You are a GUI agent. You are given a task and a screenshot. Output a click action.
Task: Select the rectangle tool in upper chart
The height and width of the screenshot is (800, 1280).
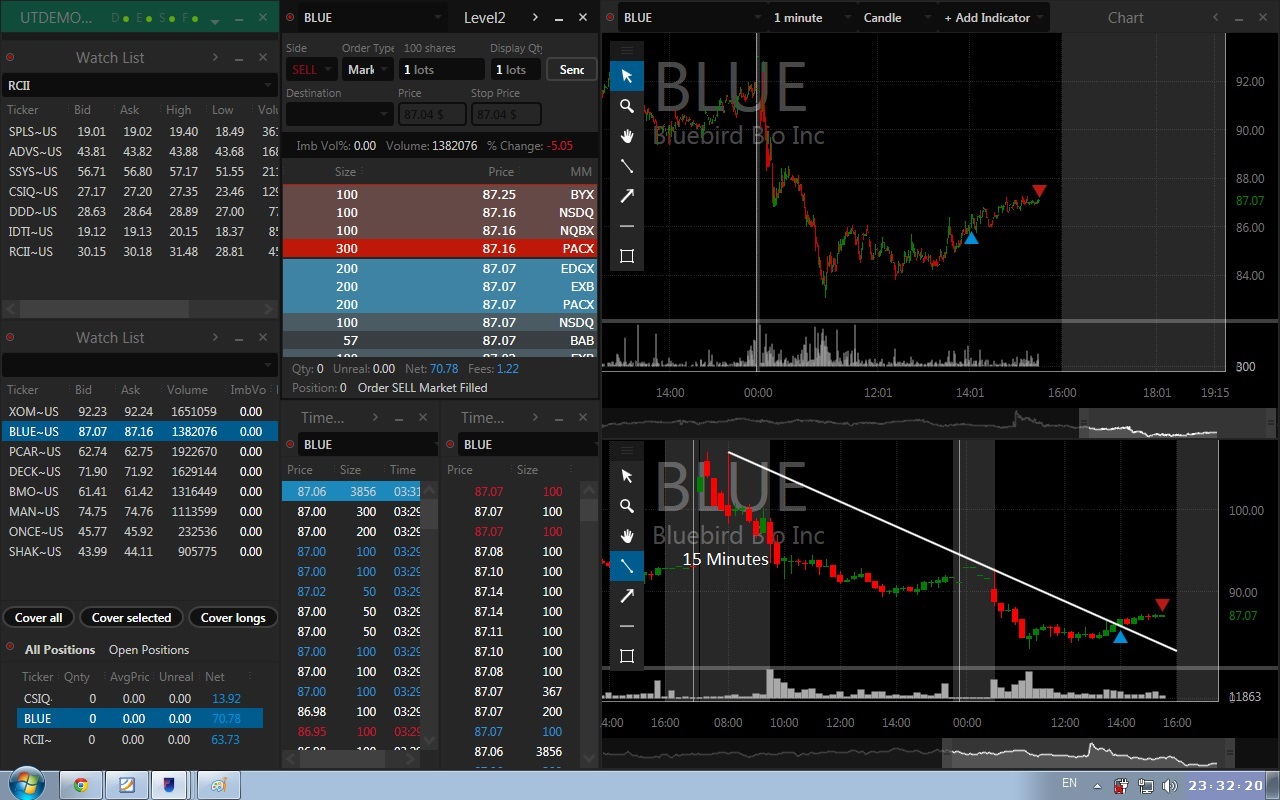click(627, 256)
